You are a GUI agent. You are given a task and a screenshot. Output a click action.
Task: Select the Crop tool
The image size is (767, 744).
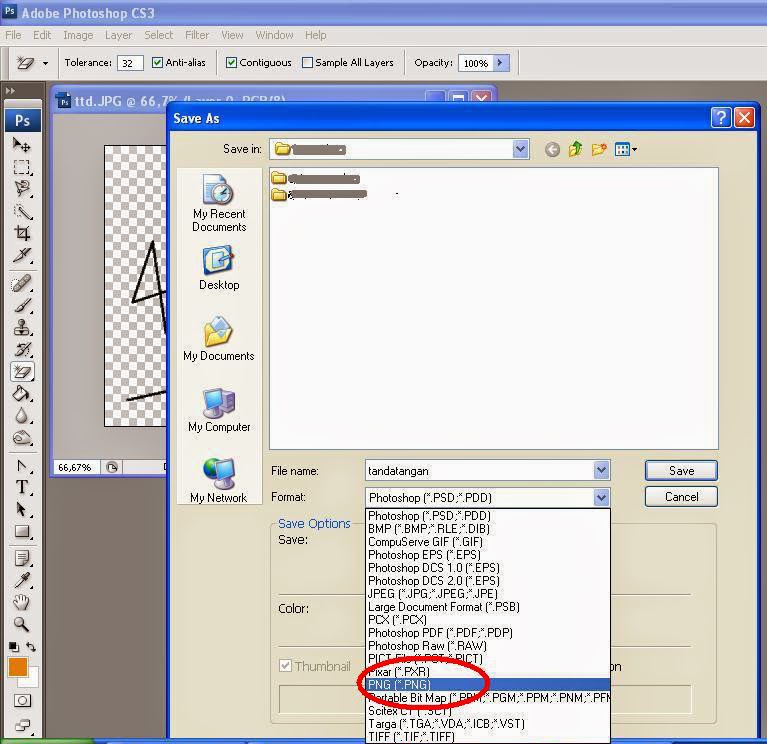point(22,233)
